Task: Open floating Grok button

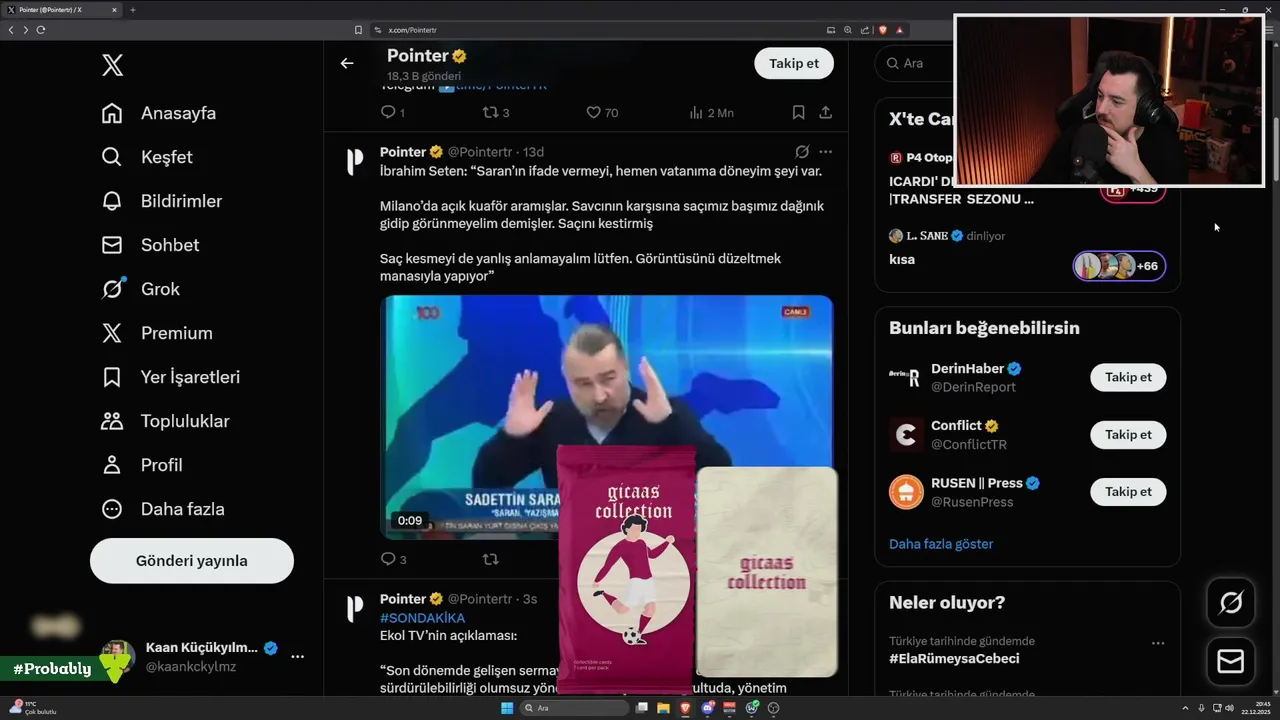Action: (x=1231, y=603)
